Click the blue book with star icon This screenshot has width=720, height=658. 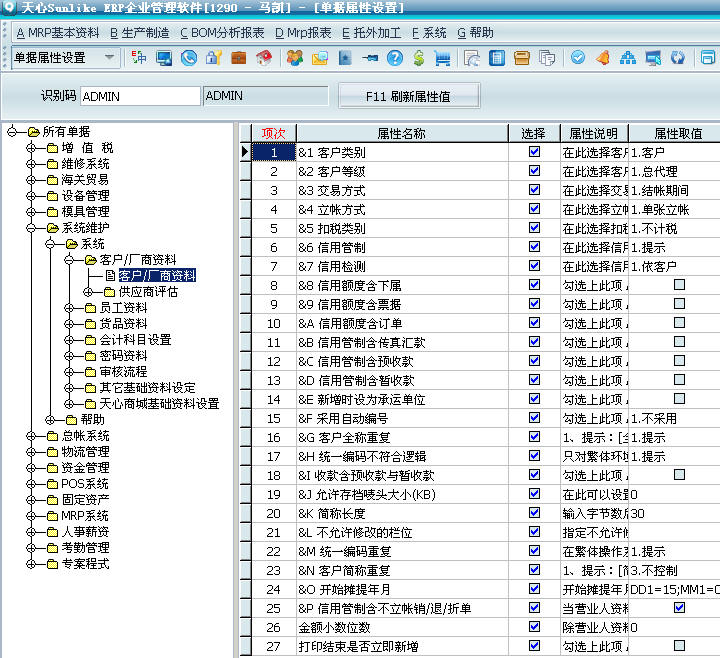(x=344, y=58)
